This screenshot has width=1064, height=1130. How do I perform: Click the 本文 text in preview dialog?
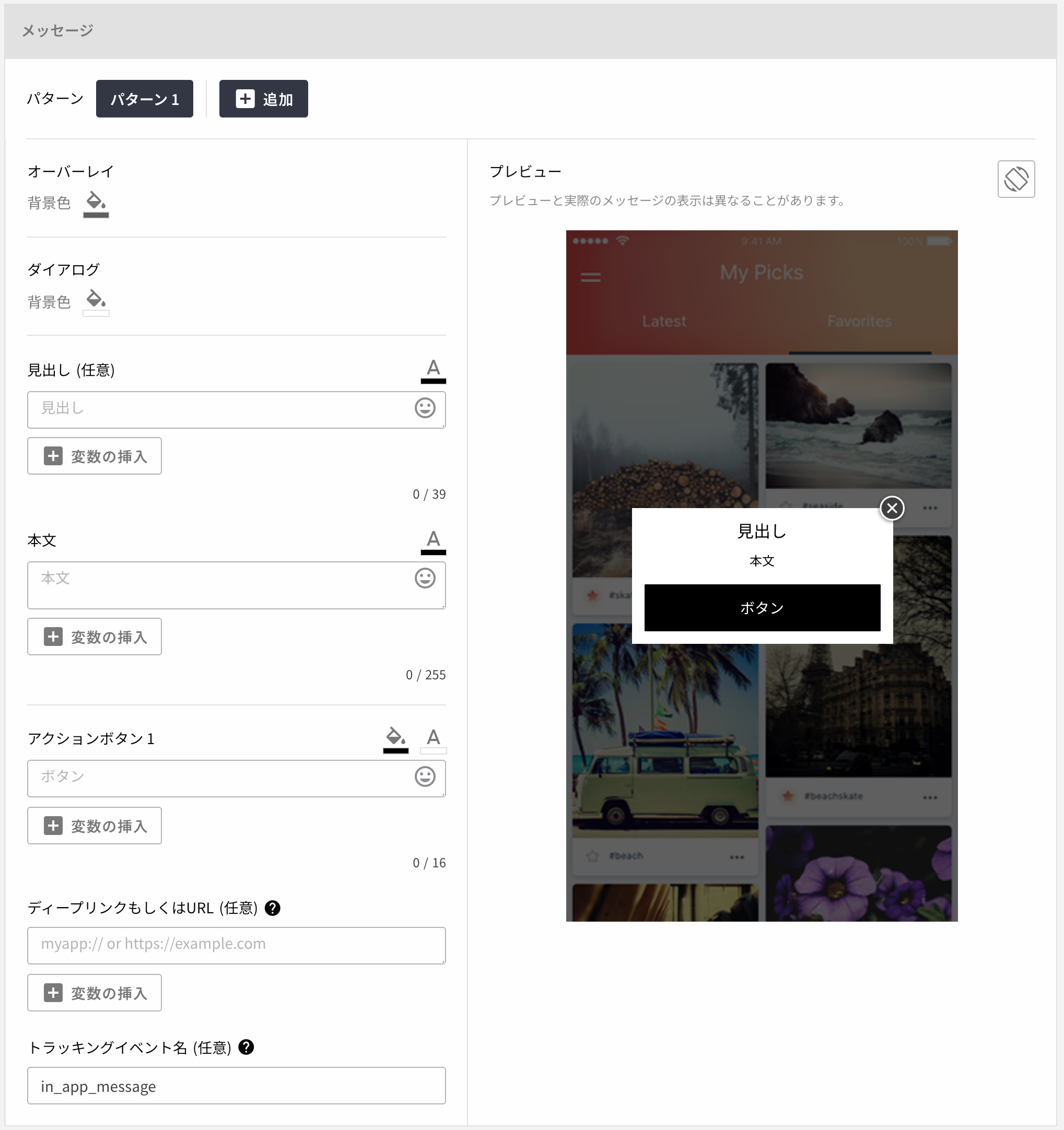762,561
